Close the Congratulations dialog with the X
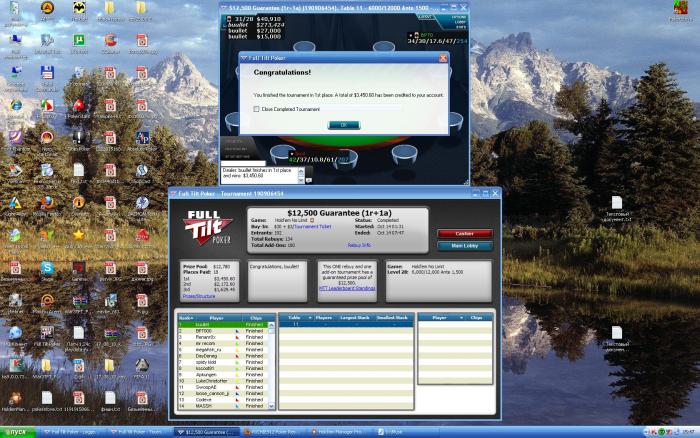The width and height of the screenshot is (700, 438). pyautogui.click(x=443, y=58)
